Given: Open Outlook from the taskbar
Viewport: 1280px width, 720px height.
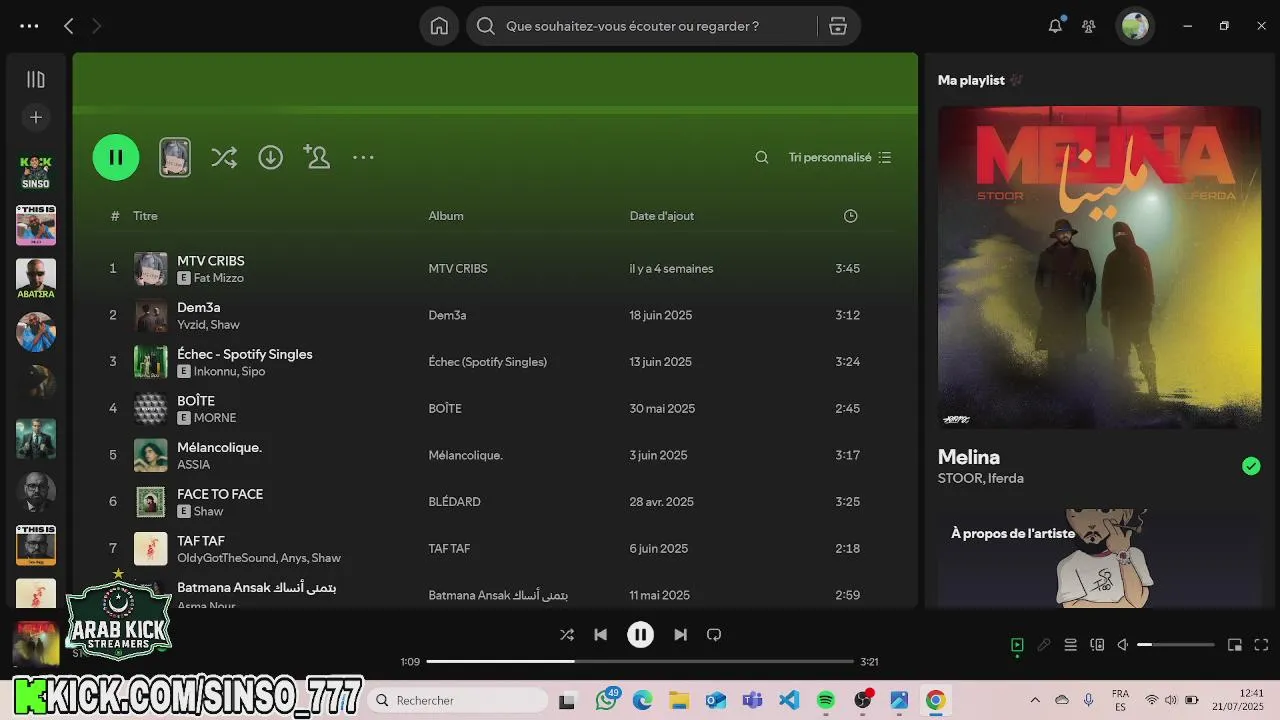Looking at the screenshot, I should [x=716, y=700].
